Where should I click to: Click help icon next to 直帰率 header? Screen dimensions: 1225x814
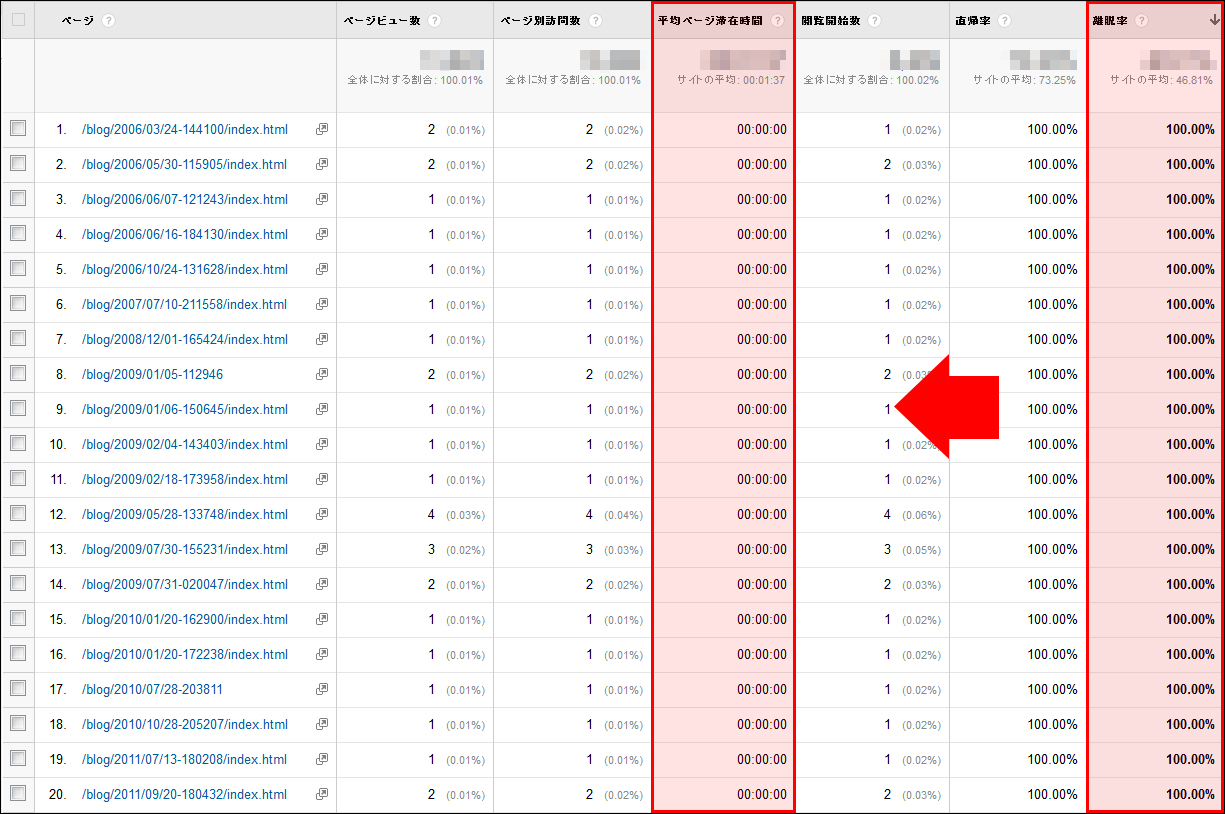[x=1006, y=21]
